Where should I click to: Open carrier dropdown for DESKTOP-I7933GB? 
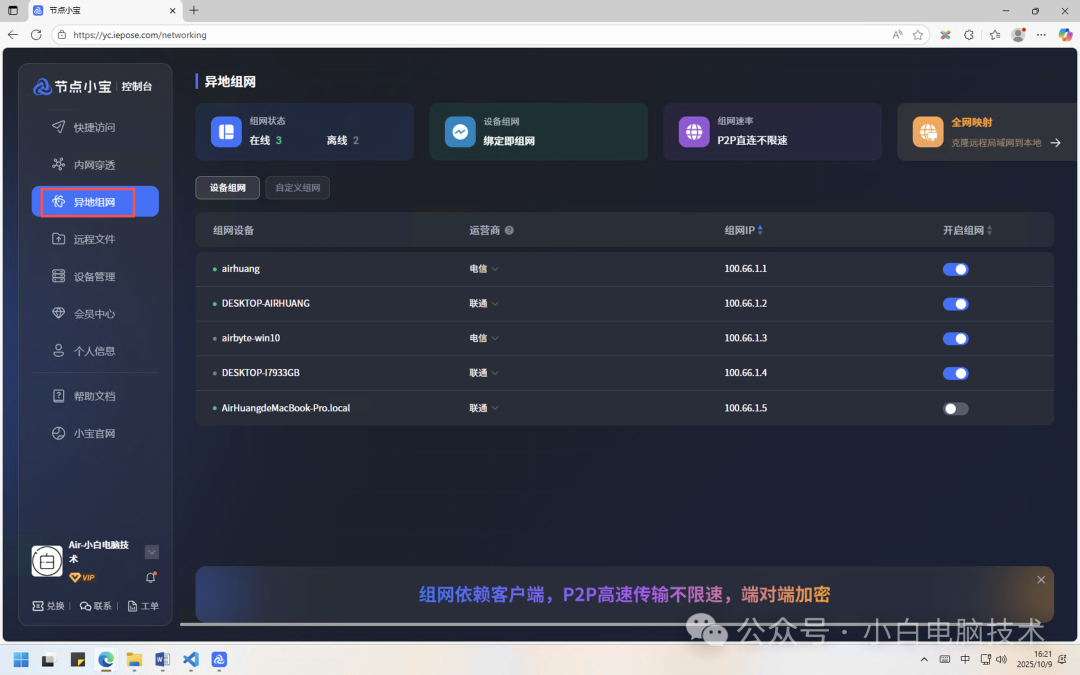pyautogui.click(x=484, y=373)
